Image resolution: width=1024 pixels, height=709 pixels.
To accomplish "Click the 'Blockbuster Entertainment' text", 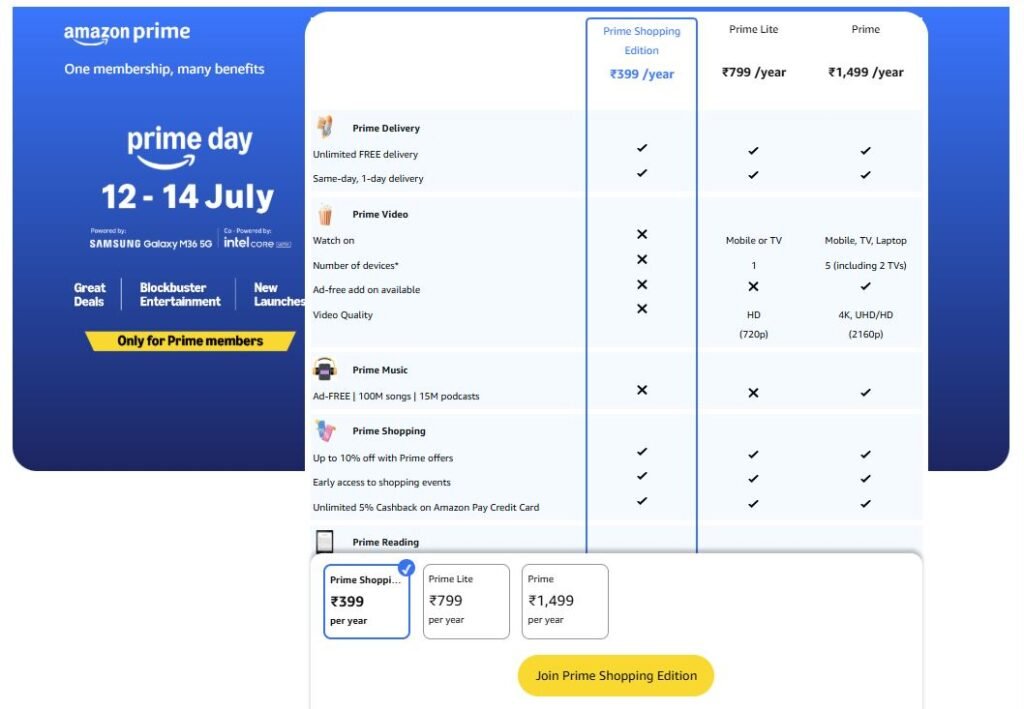I will pyautogui.click(x=180, y=294).
